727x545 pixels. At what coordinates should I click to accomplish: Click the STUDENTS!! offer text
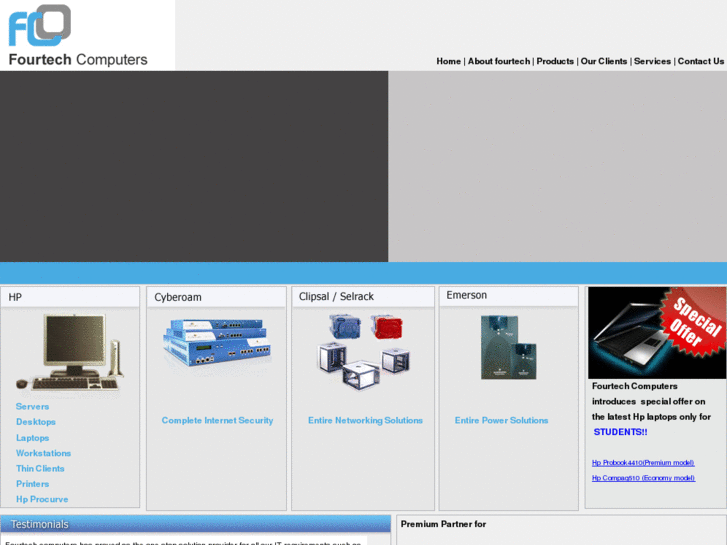[x=620, y=432]
